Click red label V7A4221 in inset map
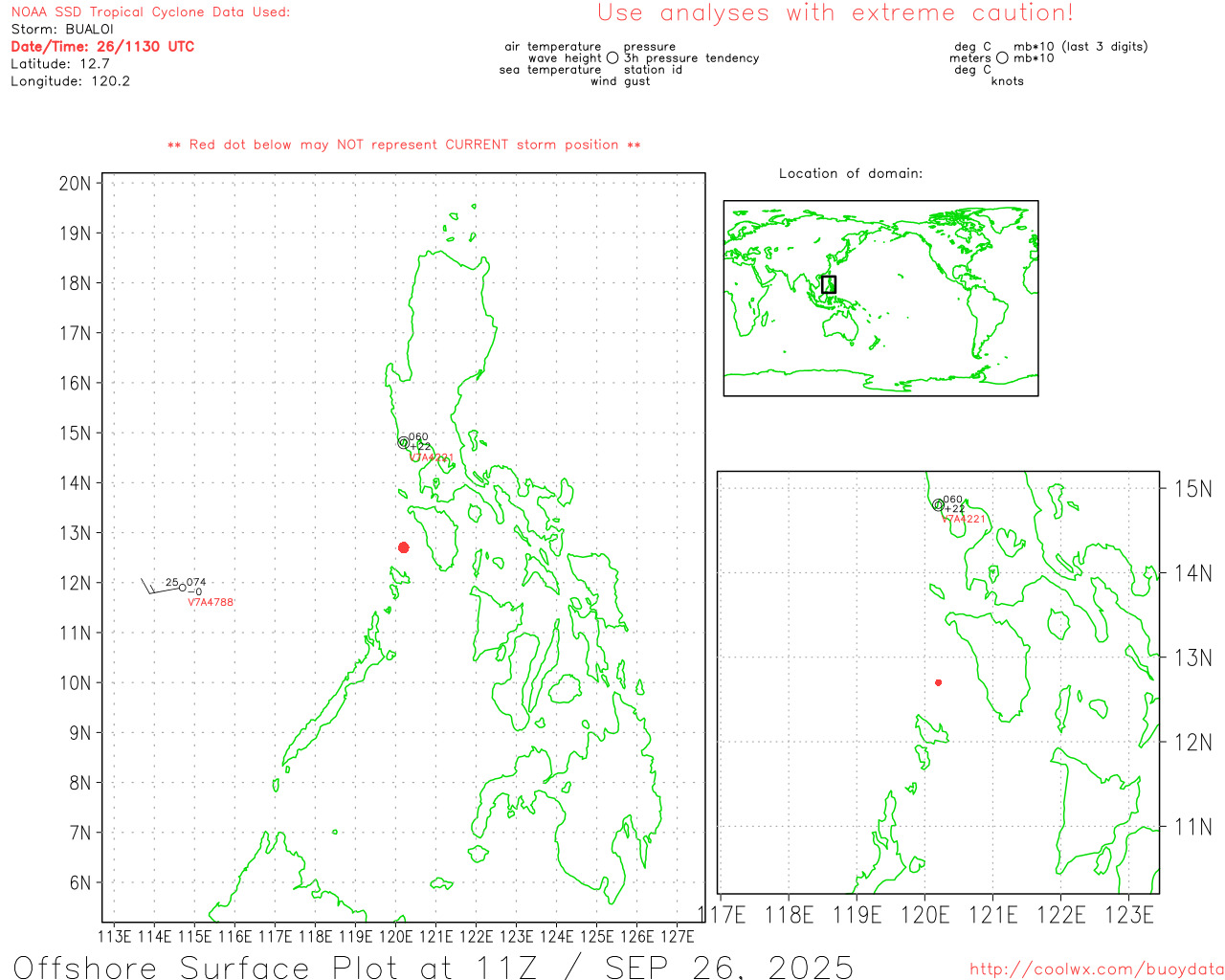This screenshot has height=980, width=1225. [x=964, y=519]
